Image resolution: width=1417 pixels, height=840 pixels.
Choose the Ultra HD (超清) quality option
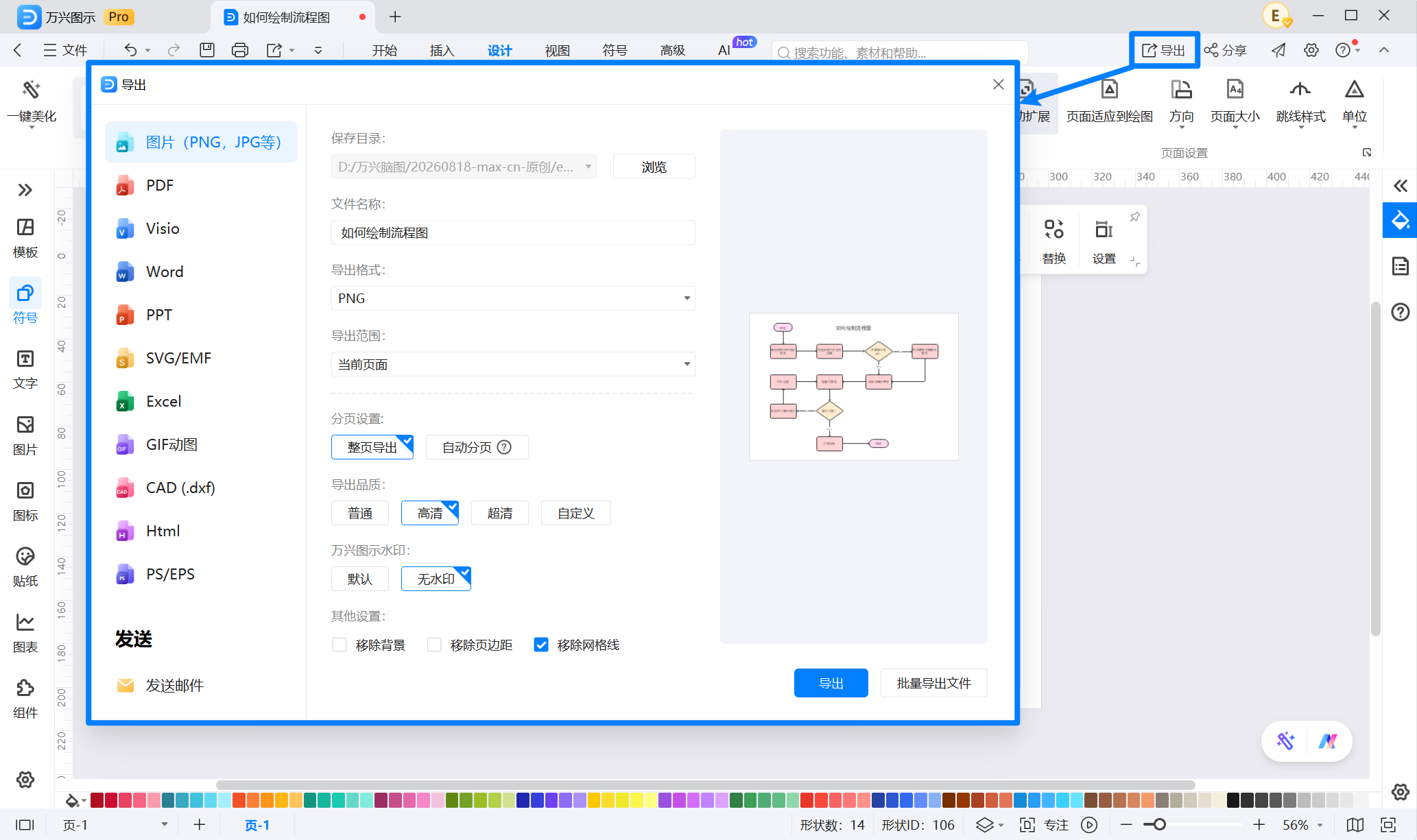500,513
